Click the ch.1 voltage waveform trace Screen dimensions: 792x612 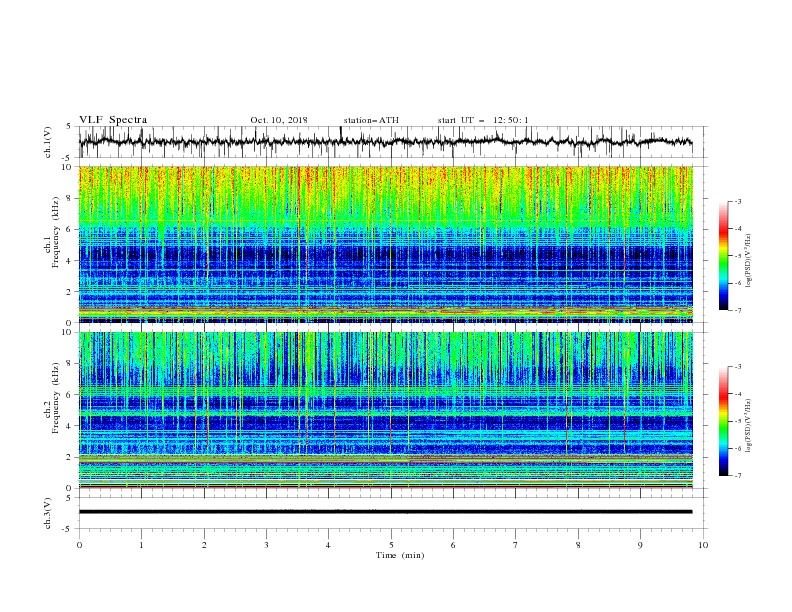click(x=385, y=142)
